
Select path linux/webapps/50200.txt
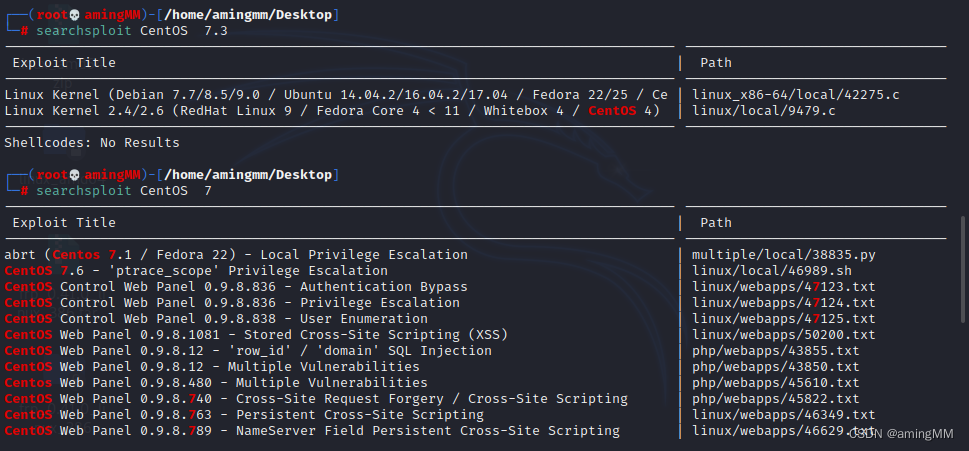click(784, 335)
